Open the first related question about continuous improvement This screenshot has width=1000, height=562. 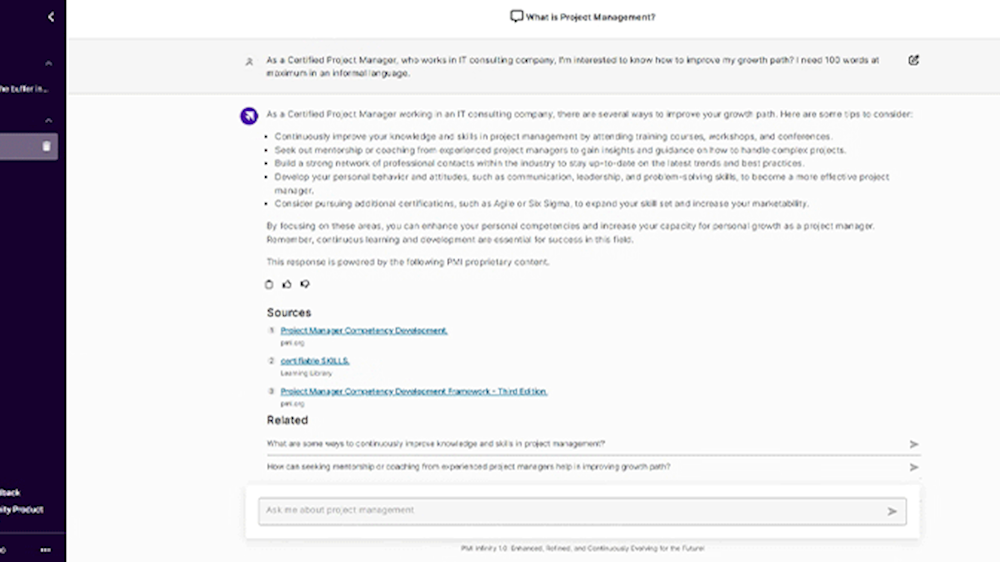(x=436, y=443)
